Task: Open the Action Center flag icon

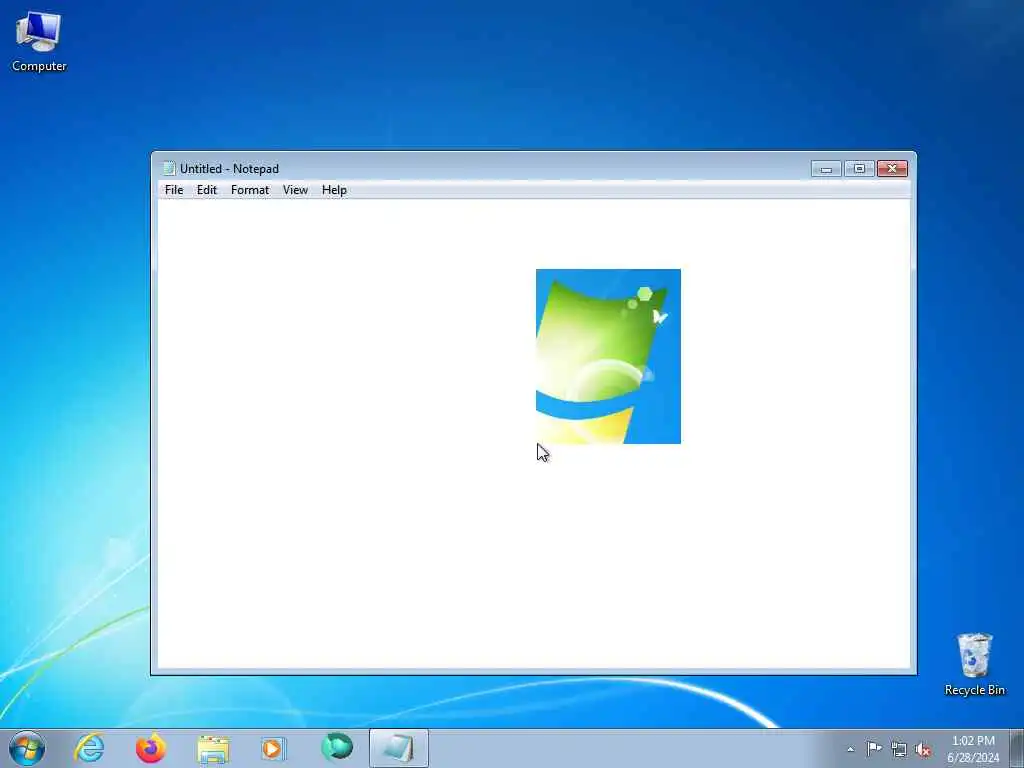Action: 874,749
